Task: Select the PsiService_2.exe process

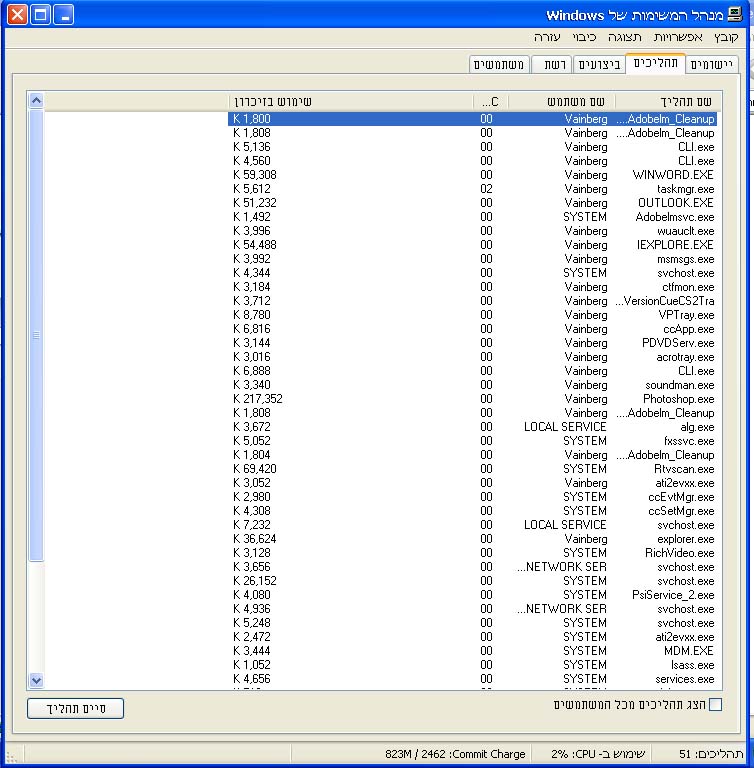Action: [472, 595]
